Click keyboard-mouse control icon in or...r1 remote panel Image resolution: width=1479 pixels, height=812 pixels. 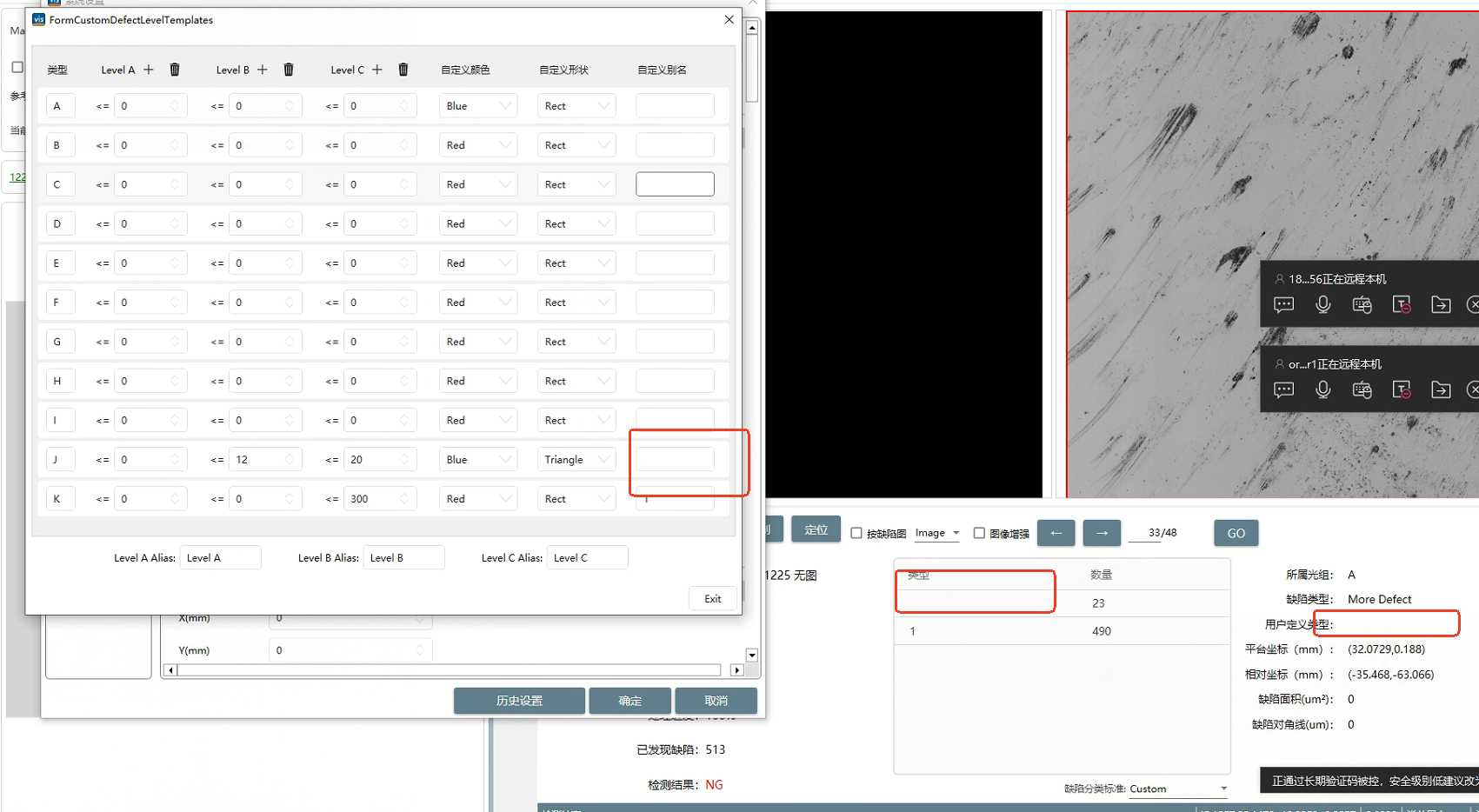click(1362, 390)
